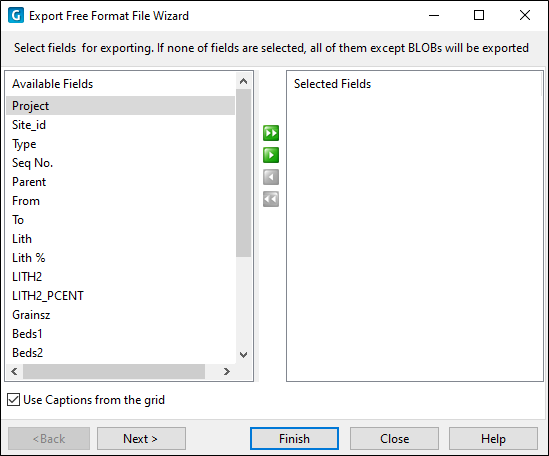Open the Help button
Screen dimensions: 549x456
[493, 438]
